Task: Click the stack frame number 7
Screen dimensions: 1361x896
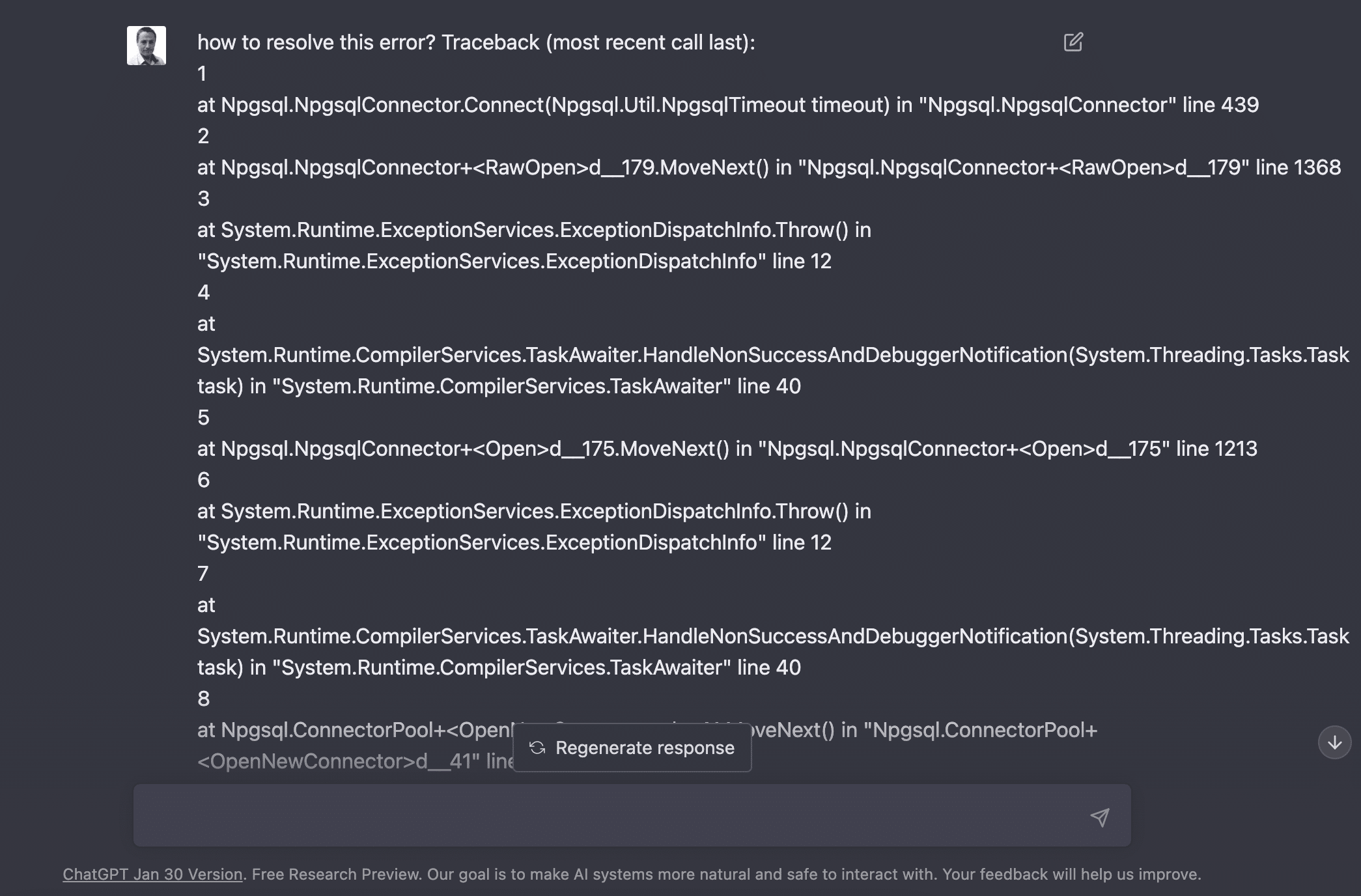Action: click(203, 574)
